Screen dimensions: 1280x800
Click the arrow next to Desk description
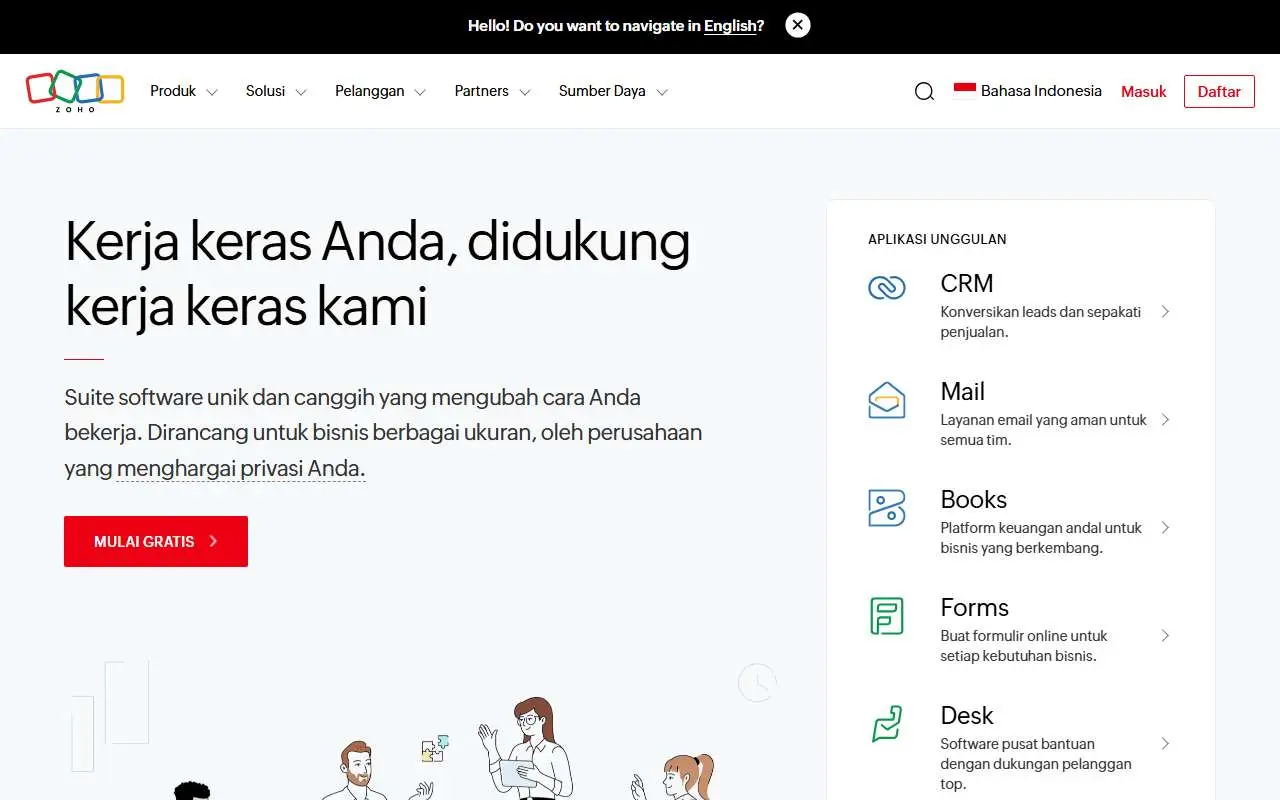coord(1165,744)
